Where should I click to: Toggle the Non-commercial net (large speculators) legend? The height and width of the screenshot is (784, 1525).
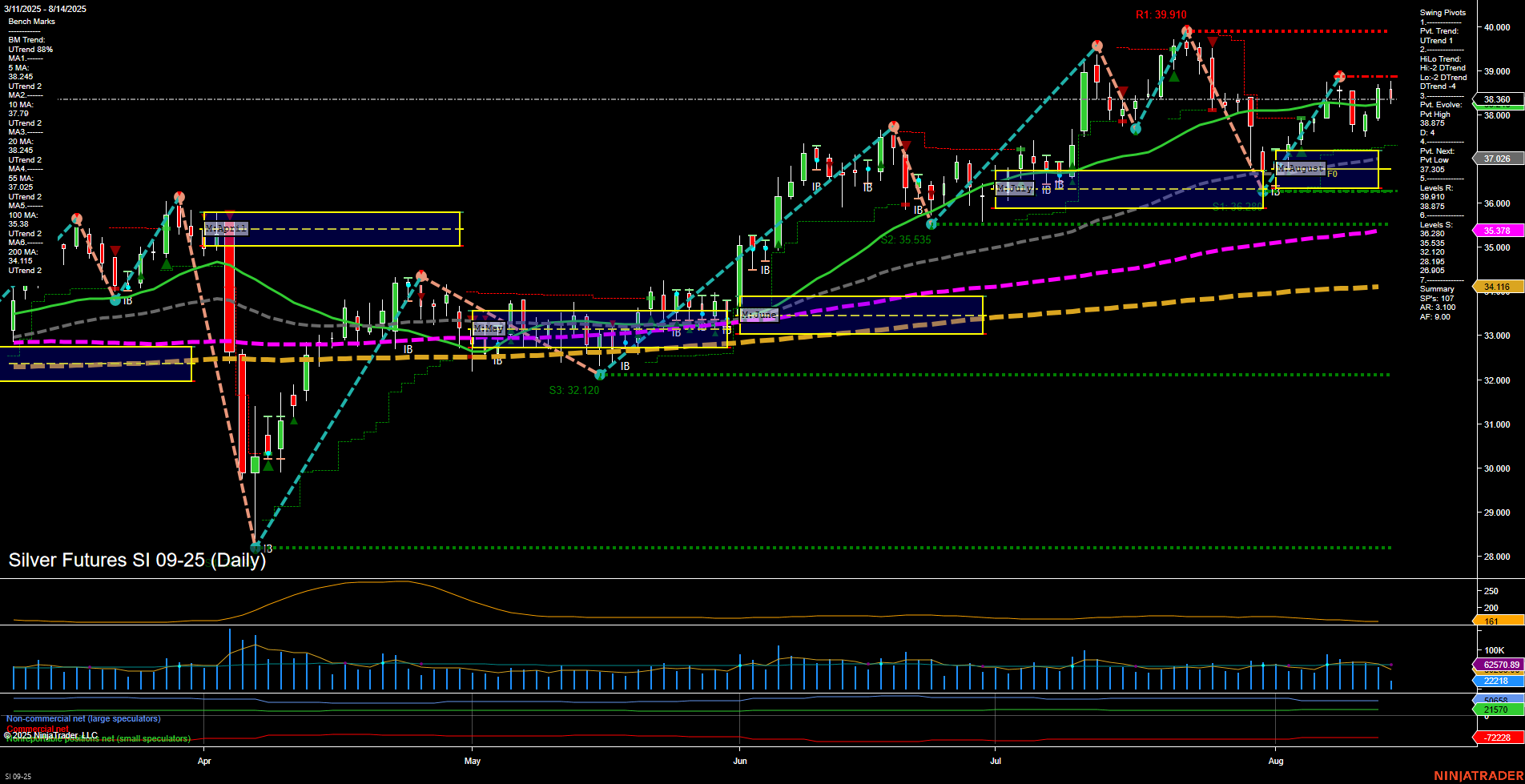coord(83,718)
